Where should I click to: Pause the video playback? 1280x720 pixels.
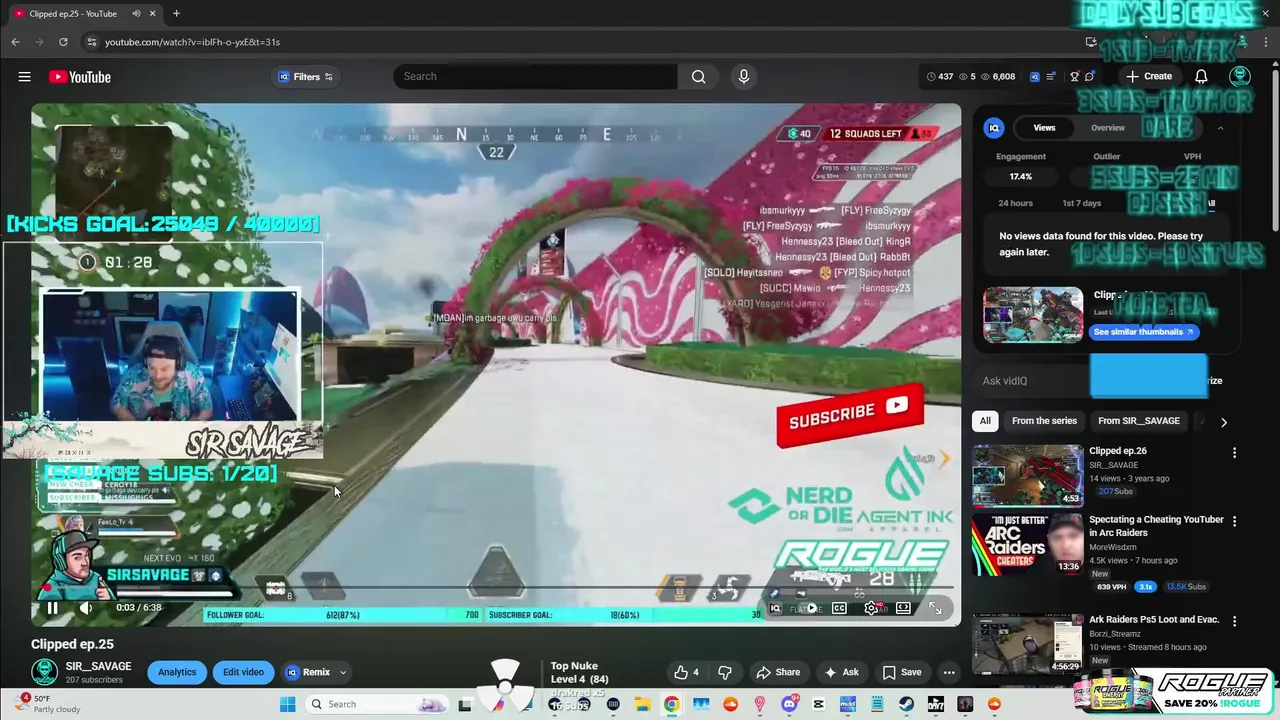pos(52,607)
